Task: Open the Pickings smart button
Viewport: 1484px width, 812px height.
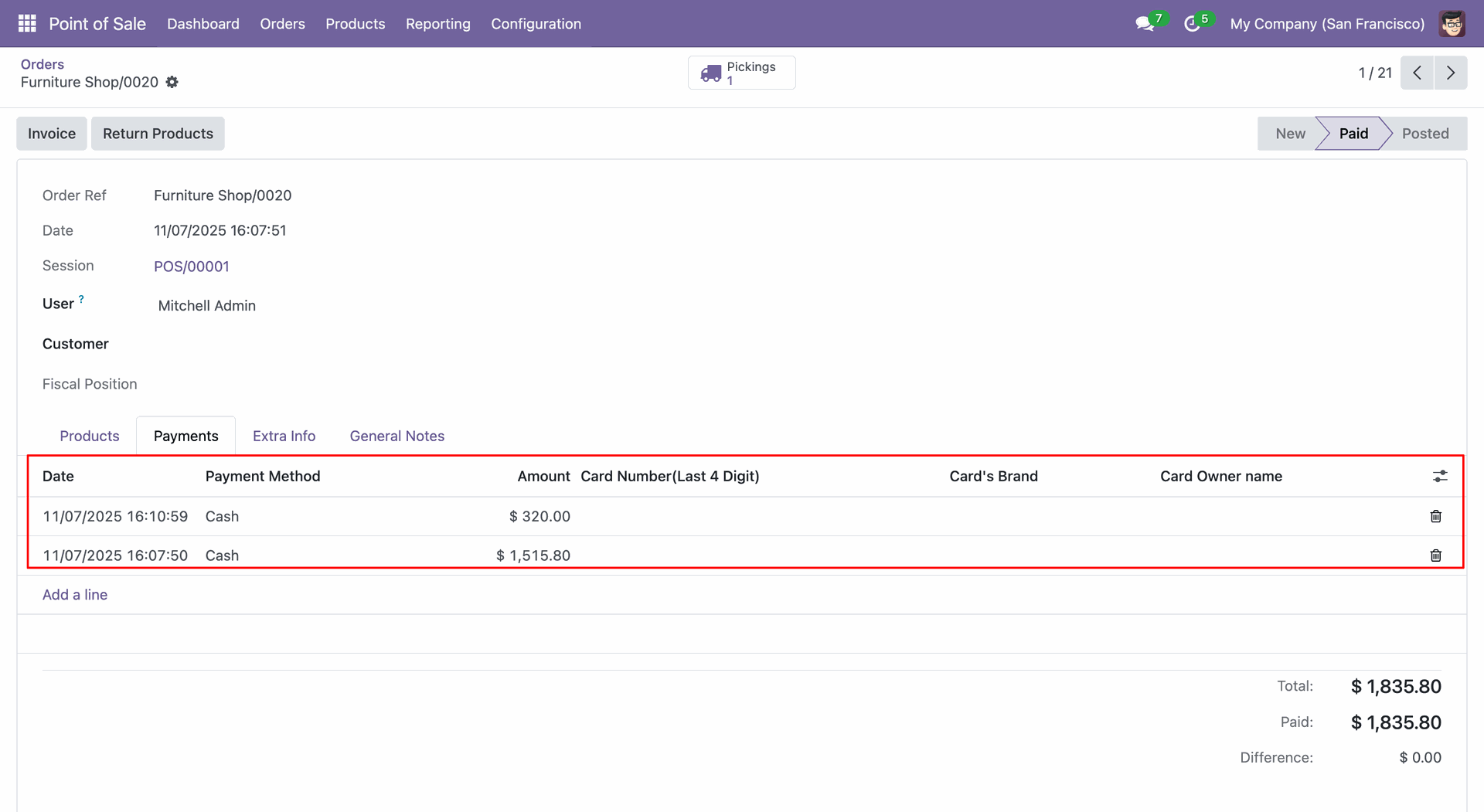Action: [x=741, y=73]
